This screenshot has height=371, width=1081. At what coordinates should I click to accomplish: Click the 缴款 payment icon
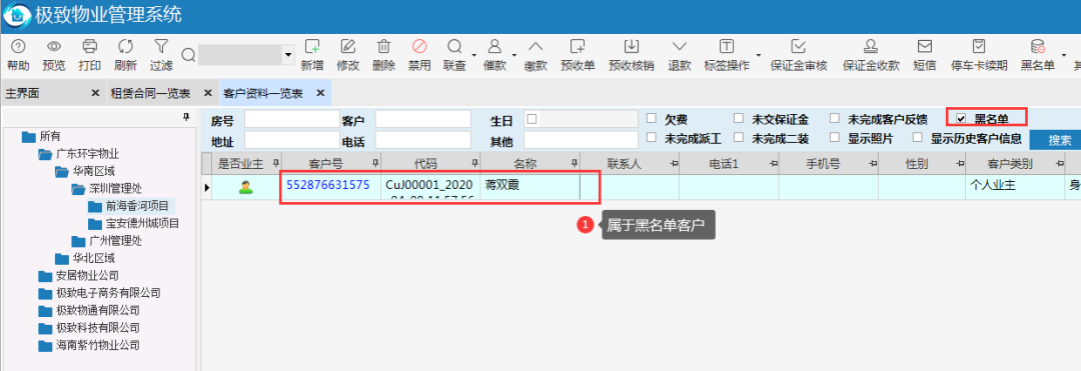(536, 47)
